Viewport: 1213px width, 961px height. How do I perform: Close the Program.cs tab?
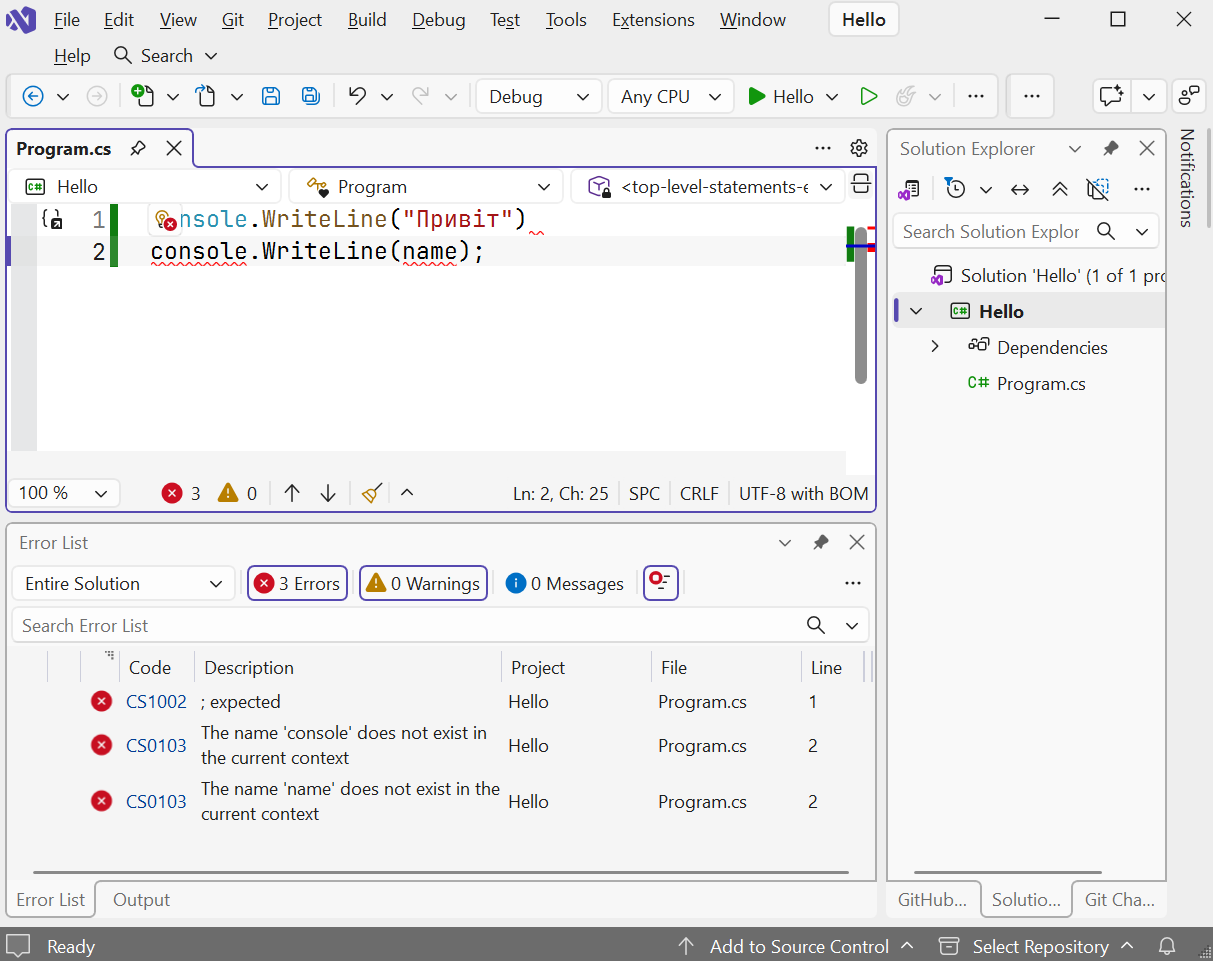click(x=174, y=148)
